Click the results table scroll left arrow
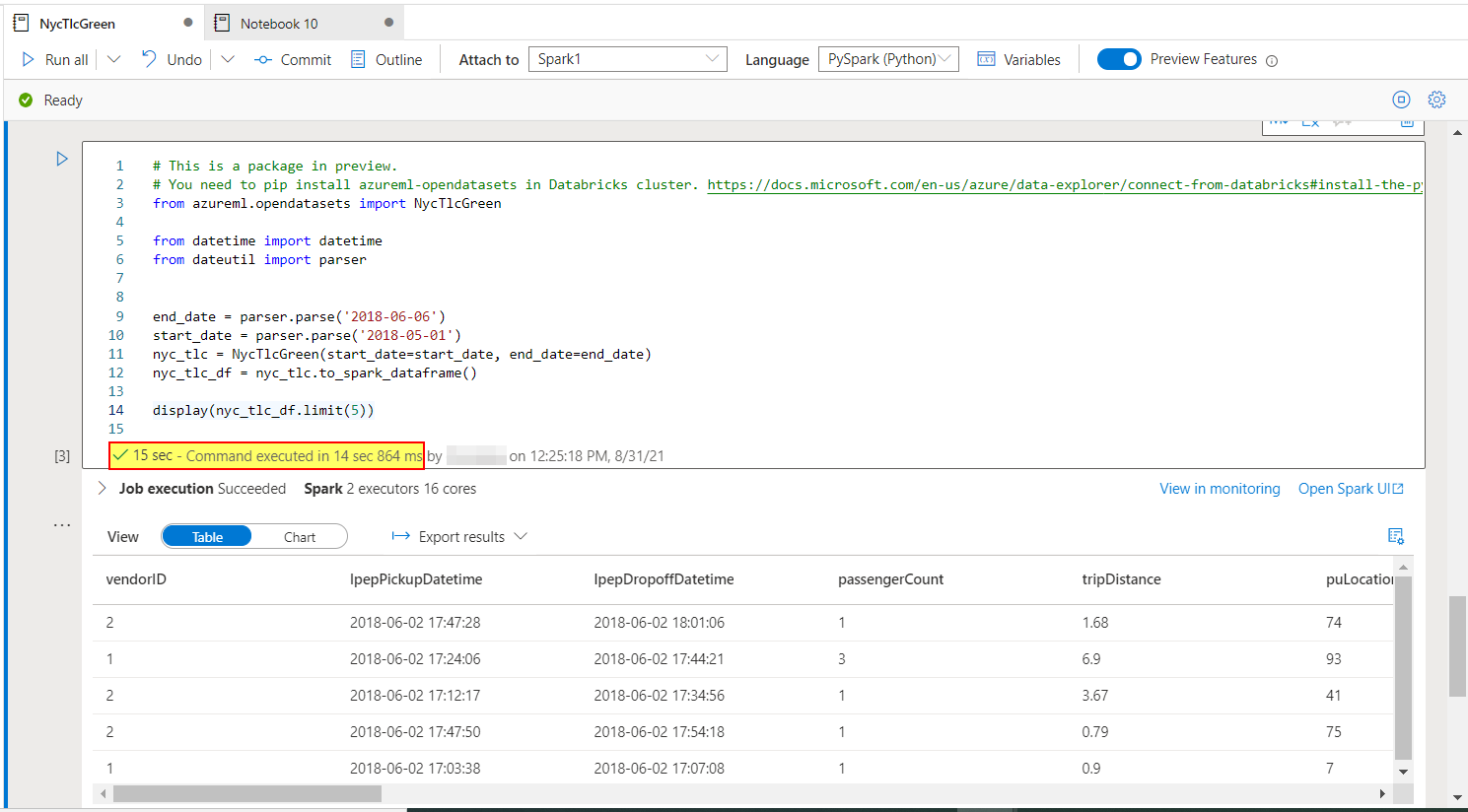Viewport: 1468px width, 812px height. (103, 793)
